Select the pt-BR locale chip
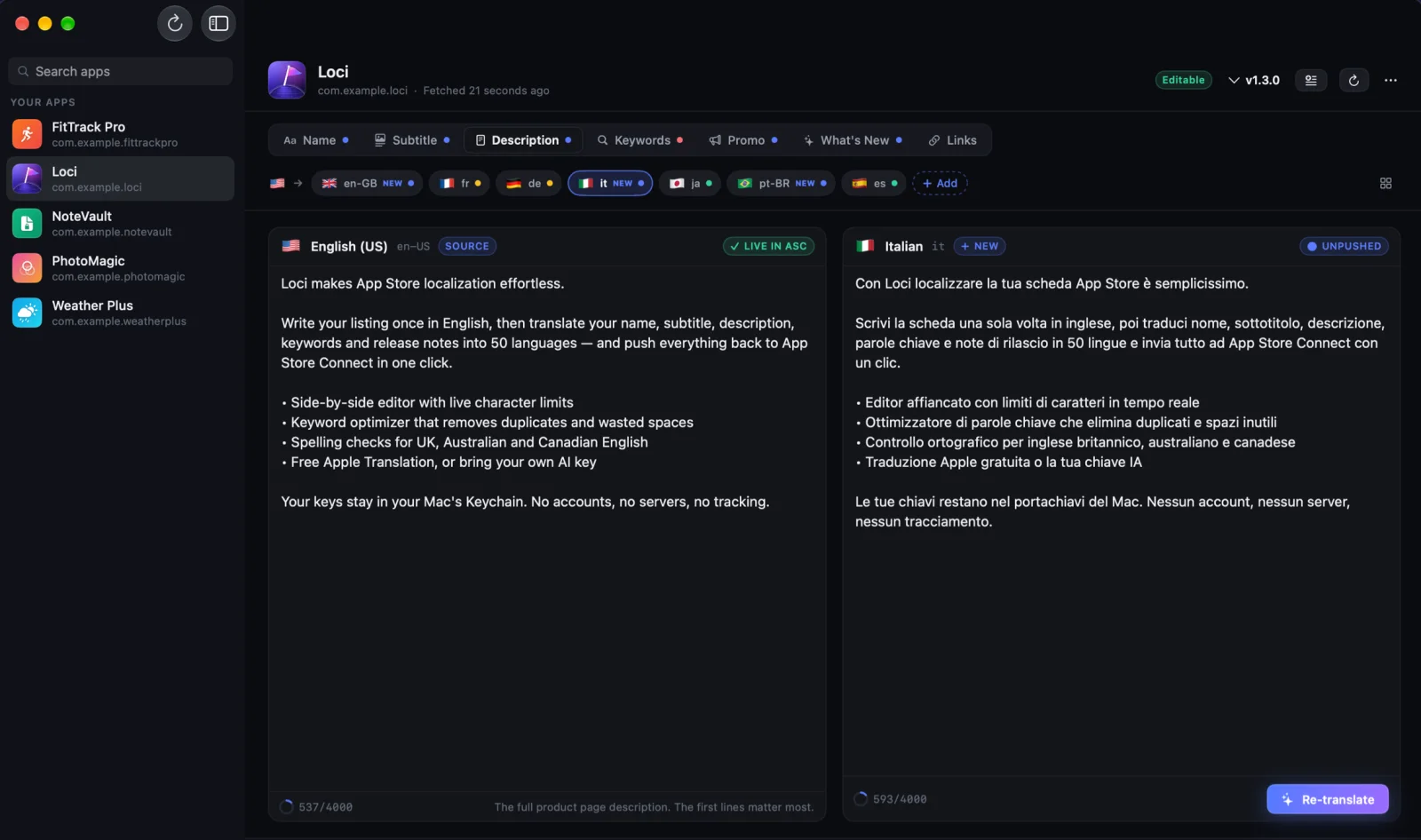The height and width of the screenshot is (840, 1421). click(782, 183)
